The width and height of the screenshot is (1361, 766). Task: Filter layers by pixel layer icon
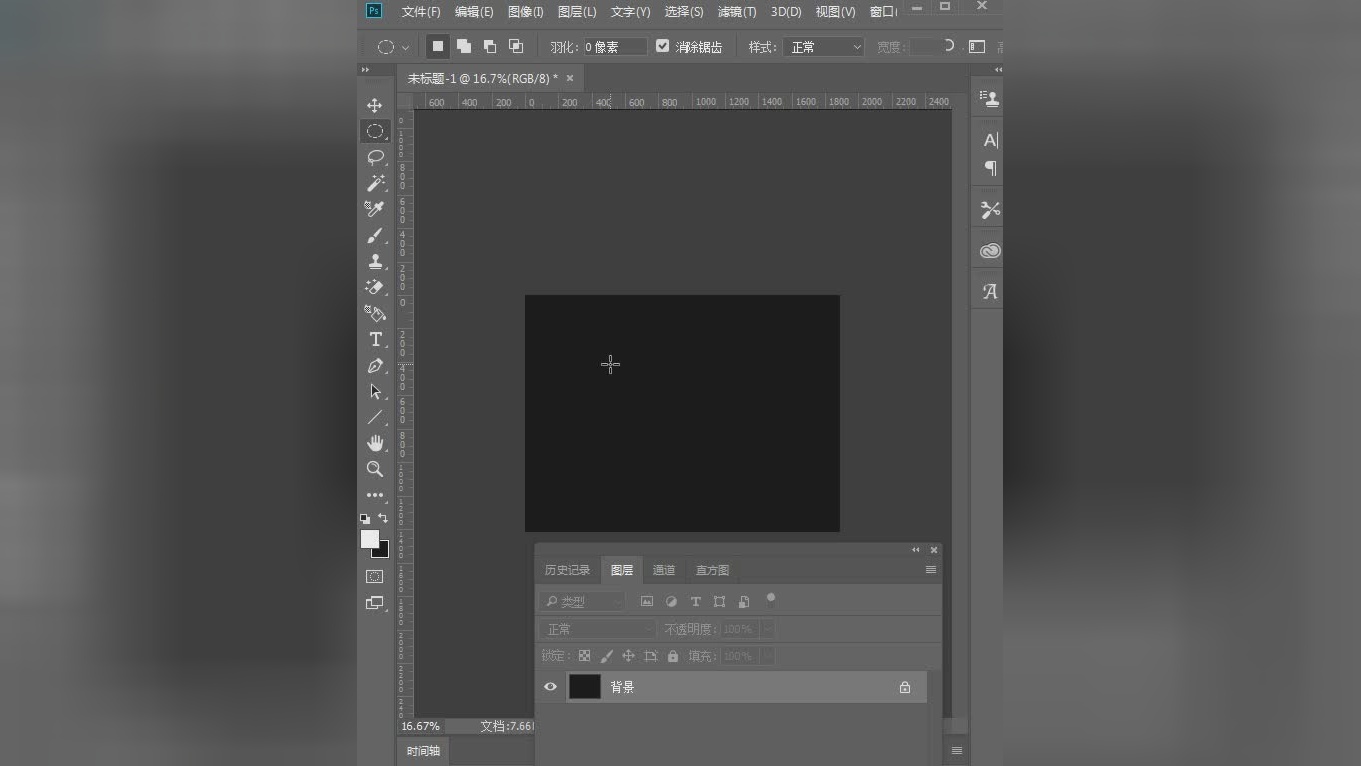(647, 601)
